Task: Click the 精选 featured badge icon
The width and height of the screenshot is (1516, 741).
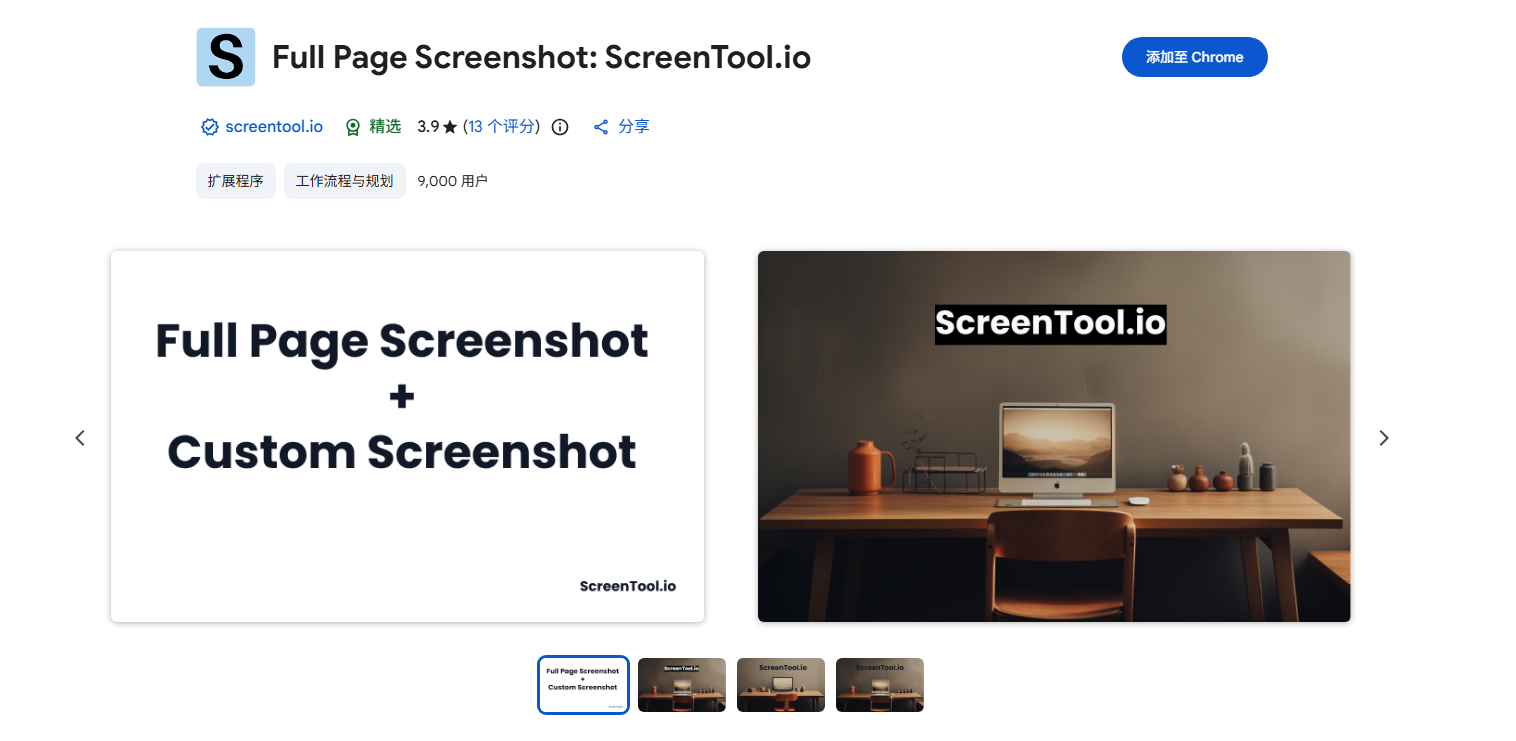Action: point(353,127)
